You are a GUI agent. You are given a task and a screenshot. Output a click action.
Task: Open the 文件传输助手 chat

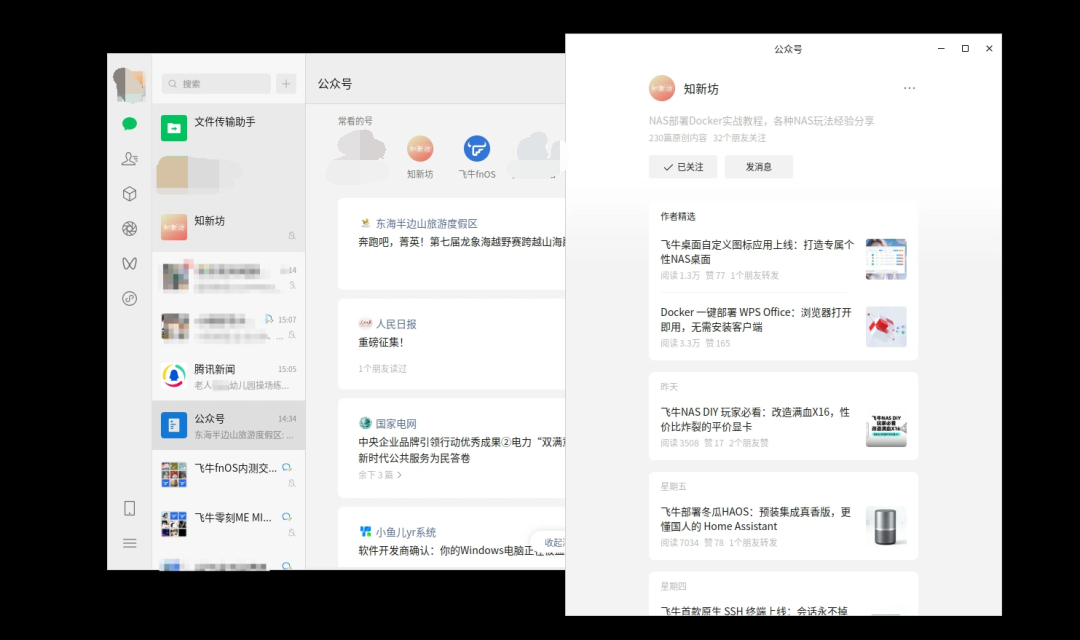[229, 128]
